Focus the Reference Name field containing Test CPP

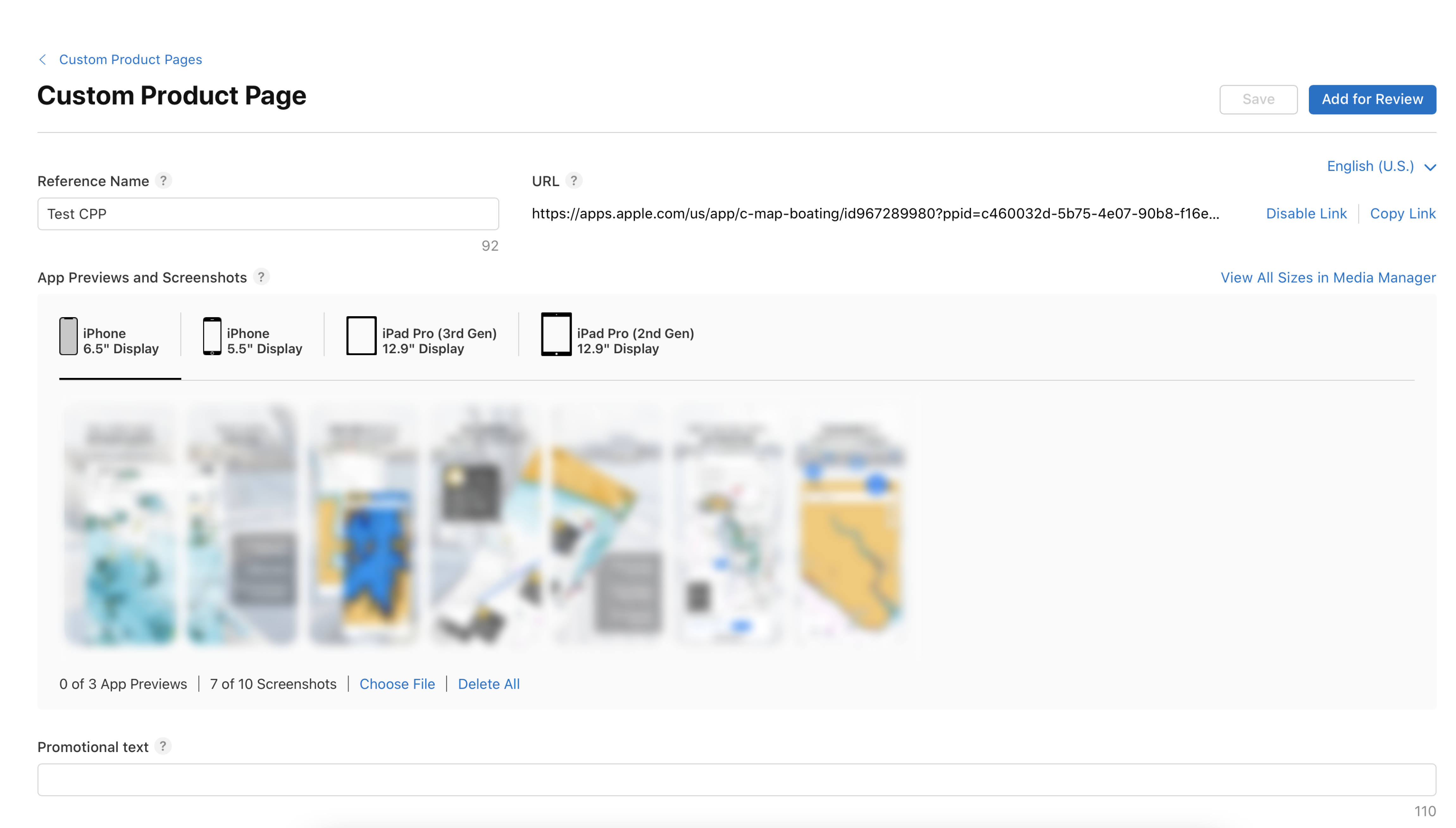coord(268,214)
